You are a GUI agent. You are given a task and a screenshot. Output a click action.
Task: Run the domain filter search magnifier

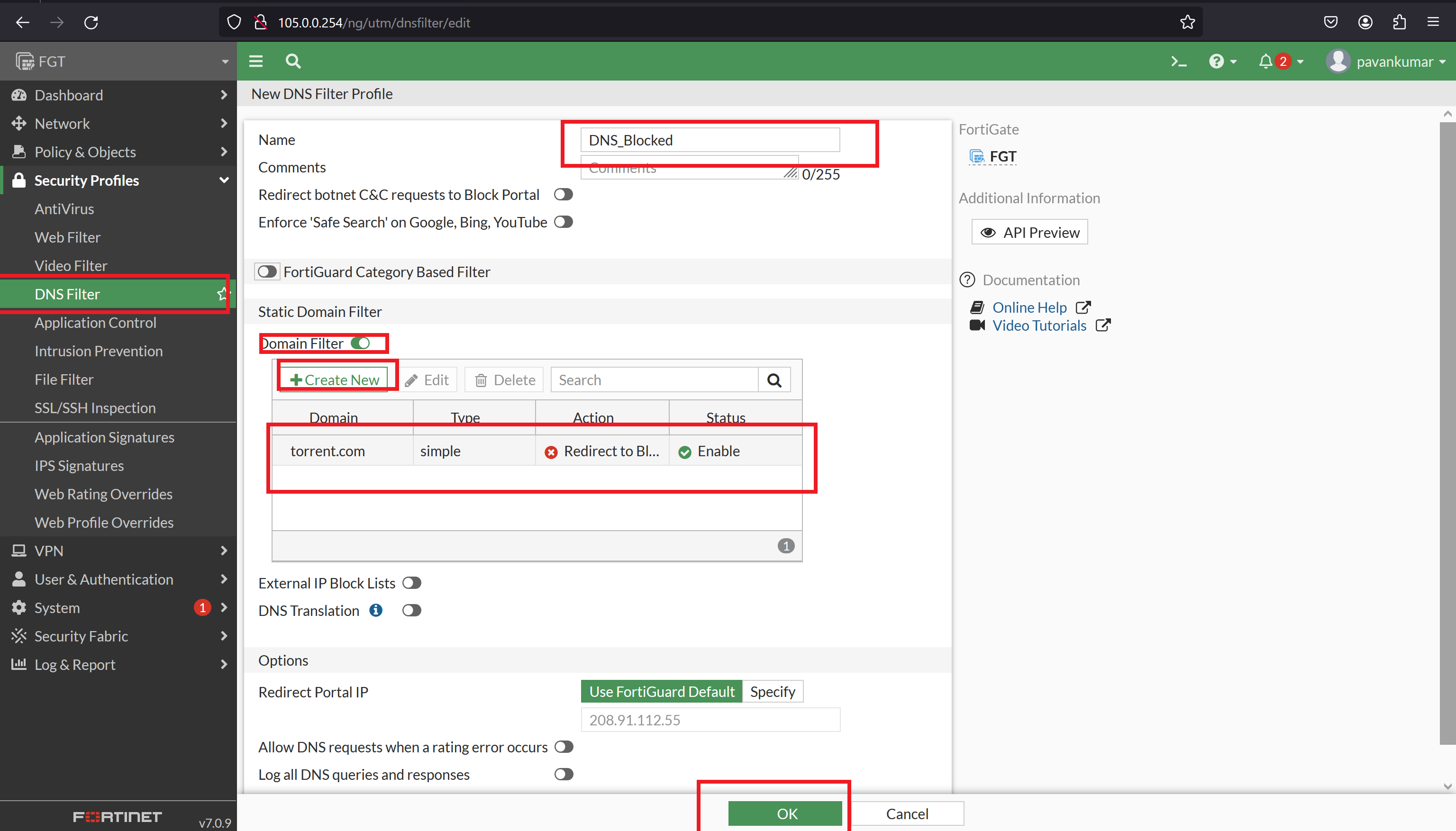tap(774, 379)
